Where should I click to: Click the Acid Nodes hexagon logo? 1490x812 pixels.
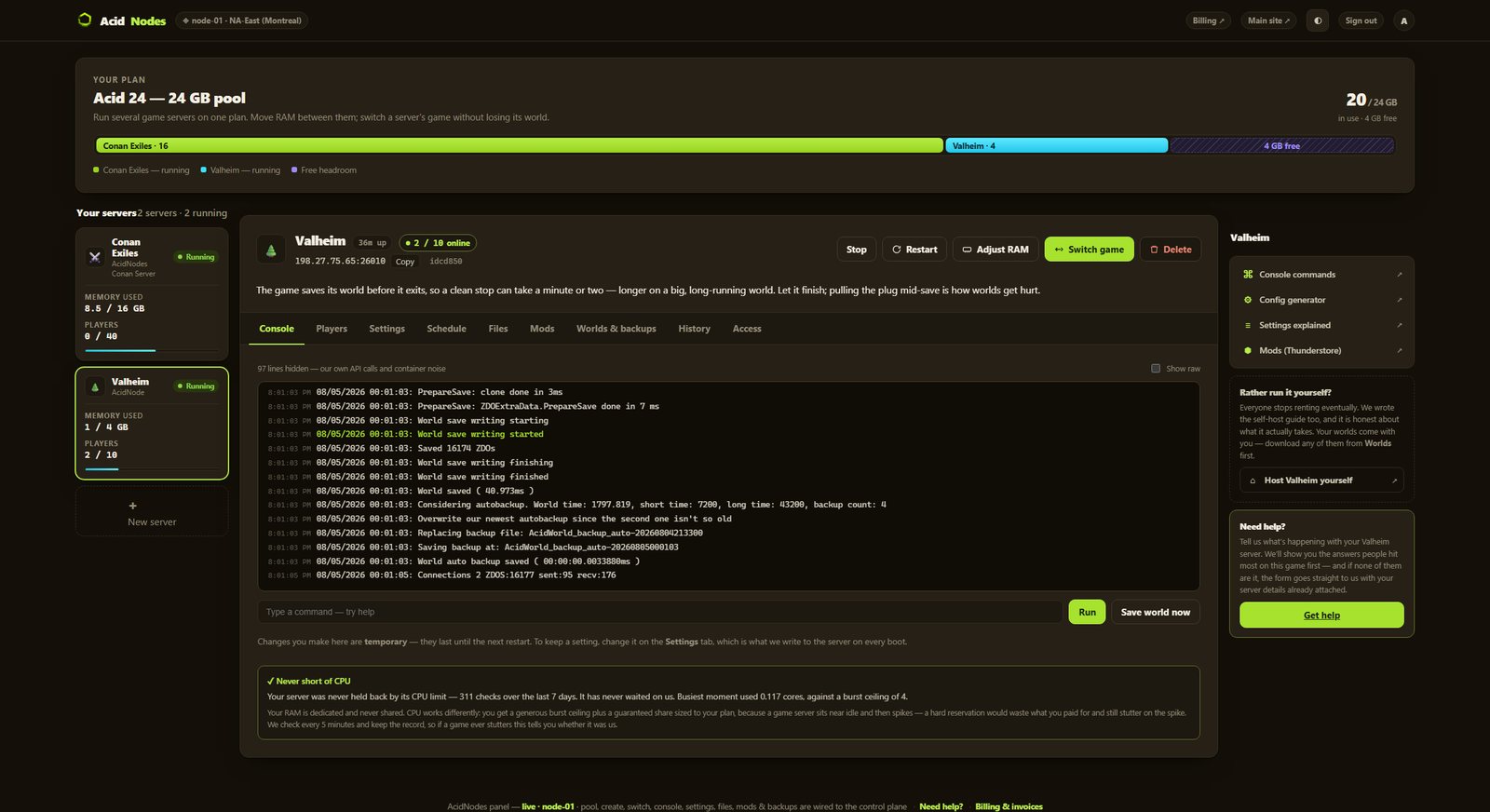point(85,20)
